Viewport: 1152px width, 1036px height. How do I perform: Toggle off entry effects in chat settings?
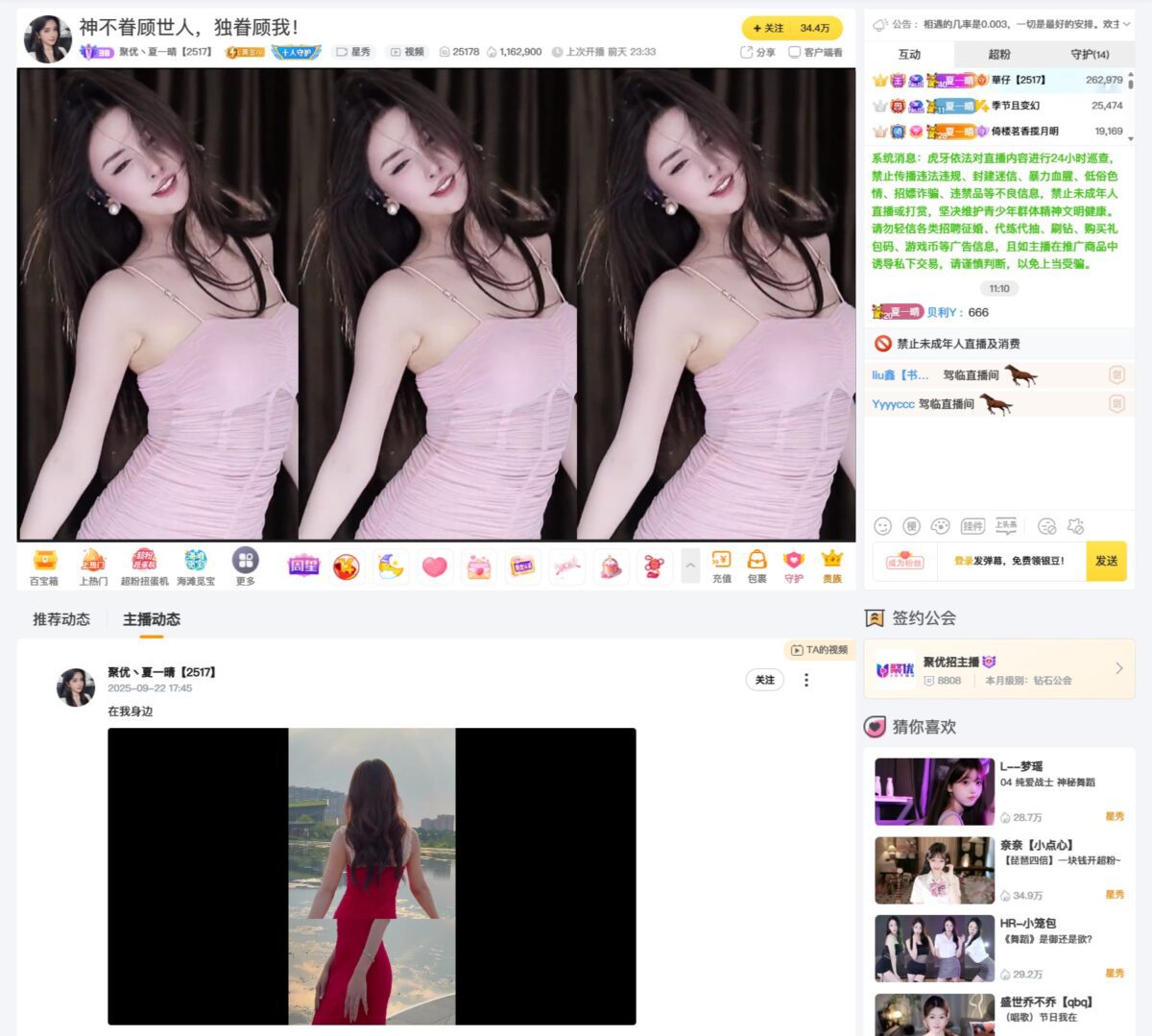point(1077,526)
